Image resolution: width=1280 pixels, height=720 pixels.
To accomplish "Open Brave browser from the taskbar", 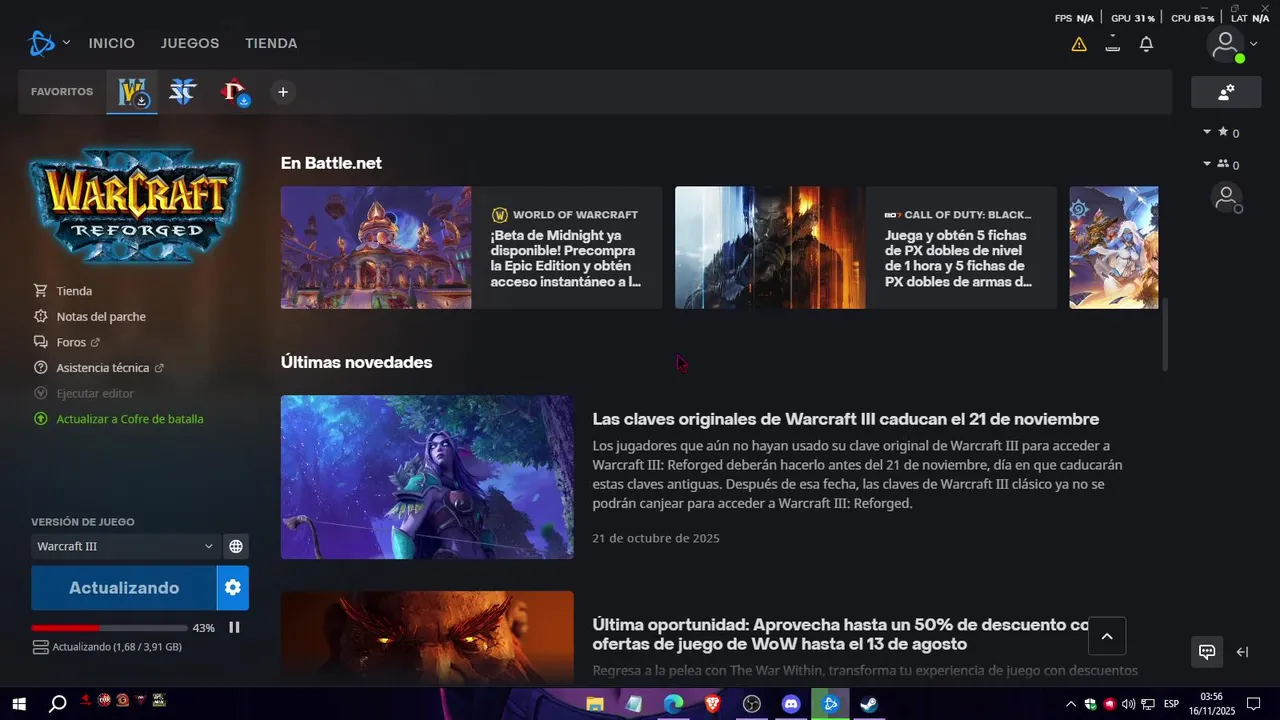I will coord(712,704).
